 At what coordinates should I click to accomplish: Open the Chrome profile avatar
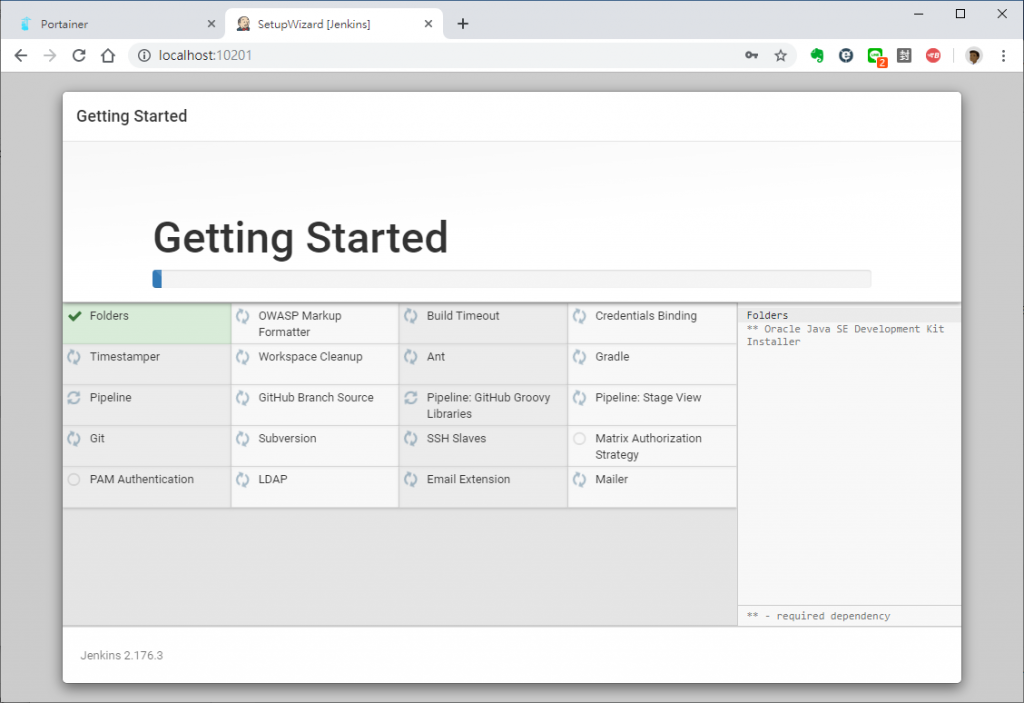pos(974,56)
